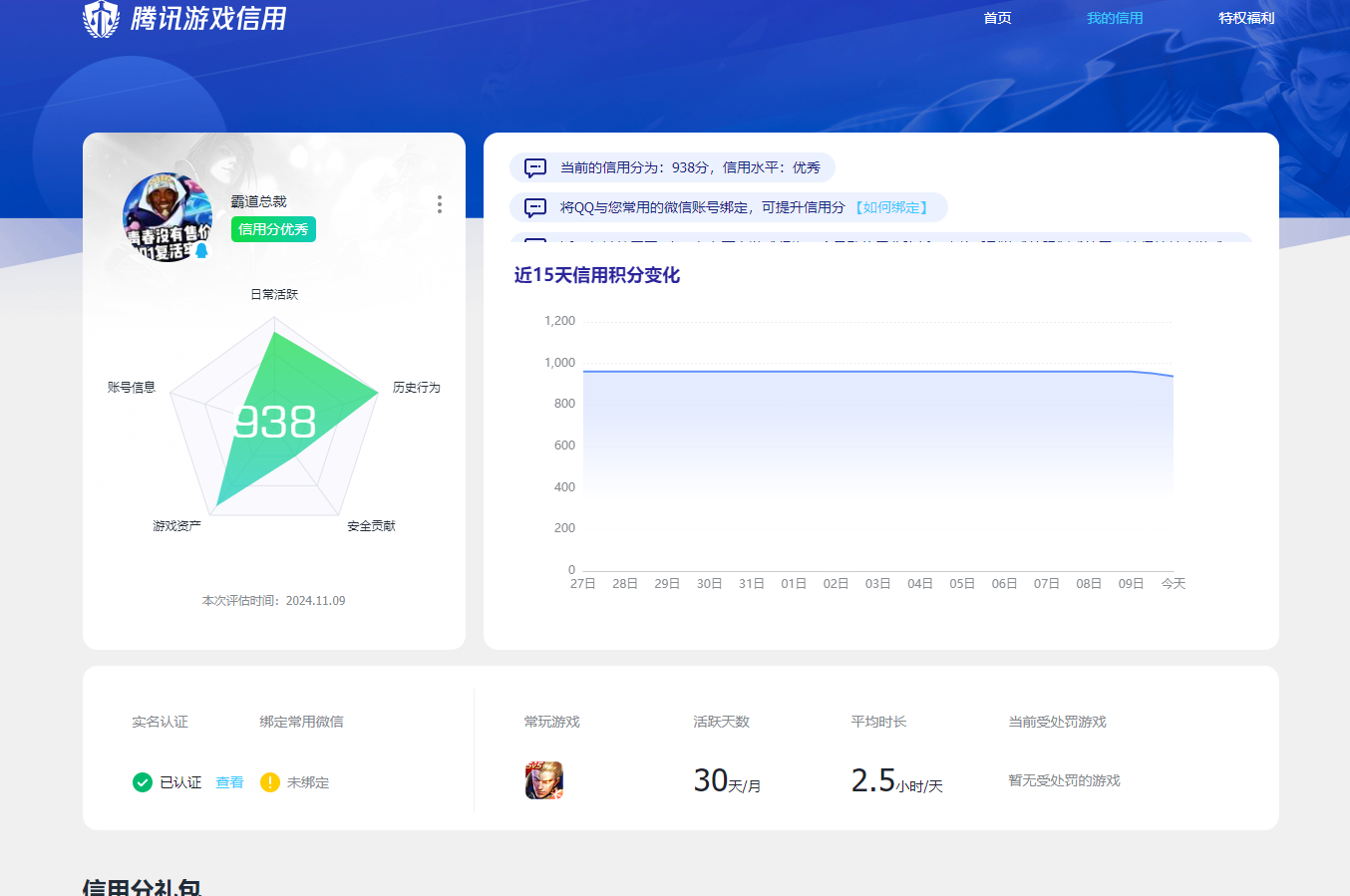Image resolution: width=1350 pixels, height=896 pixels.
Task: Click the 腾讯游戏信用 site title
Action: click(208, 19)
